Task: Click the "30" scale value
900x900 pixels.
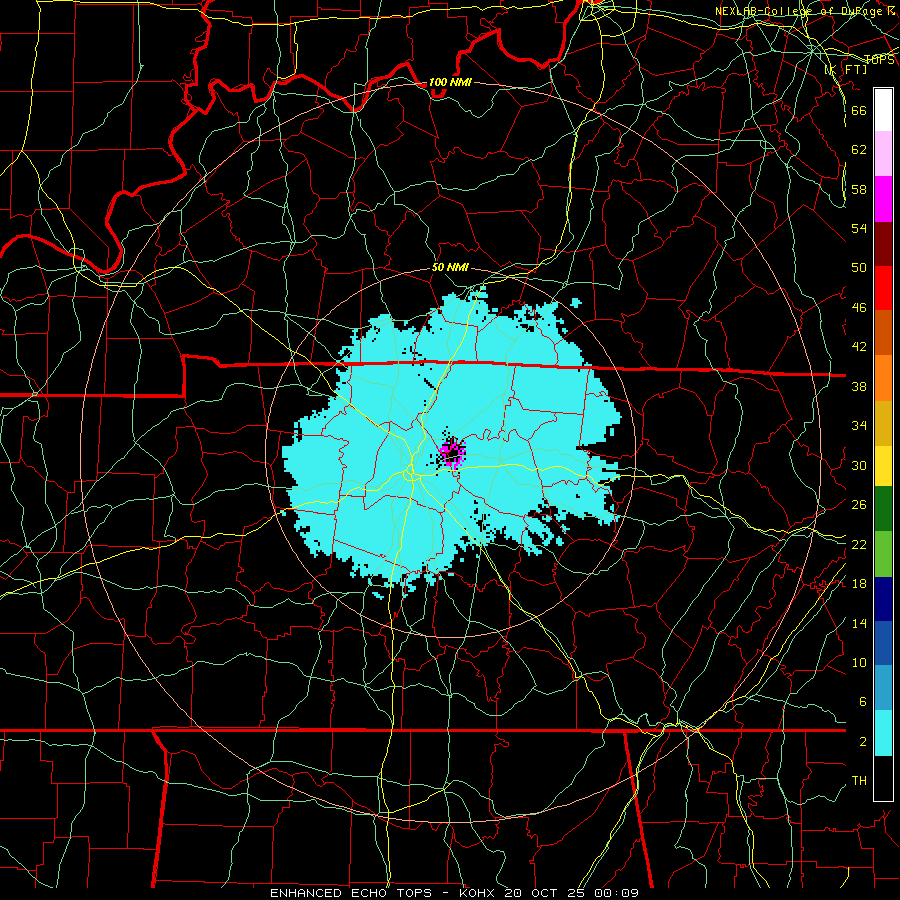Action: pos(859,465)
